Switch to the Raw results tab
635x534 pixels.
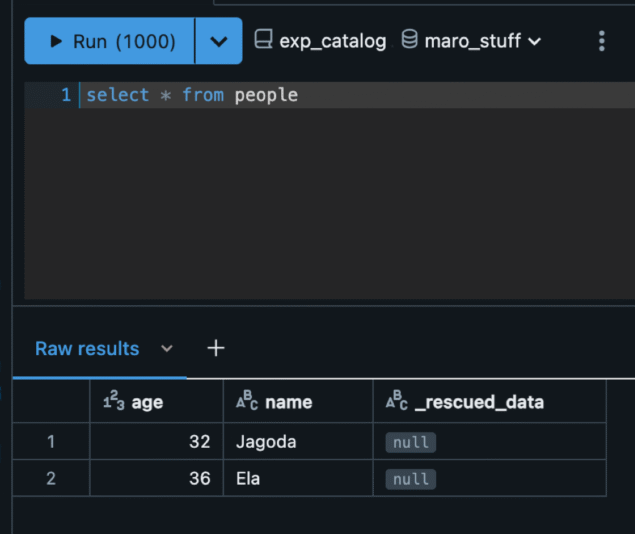[x=87, y=348]
